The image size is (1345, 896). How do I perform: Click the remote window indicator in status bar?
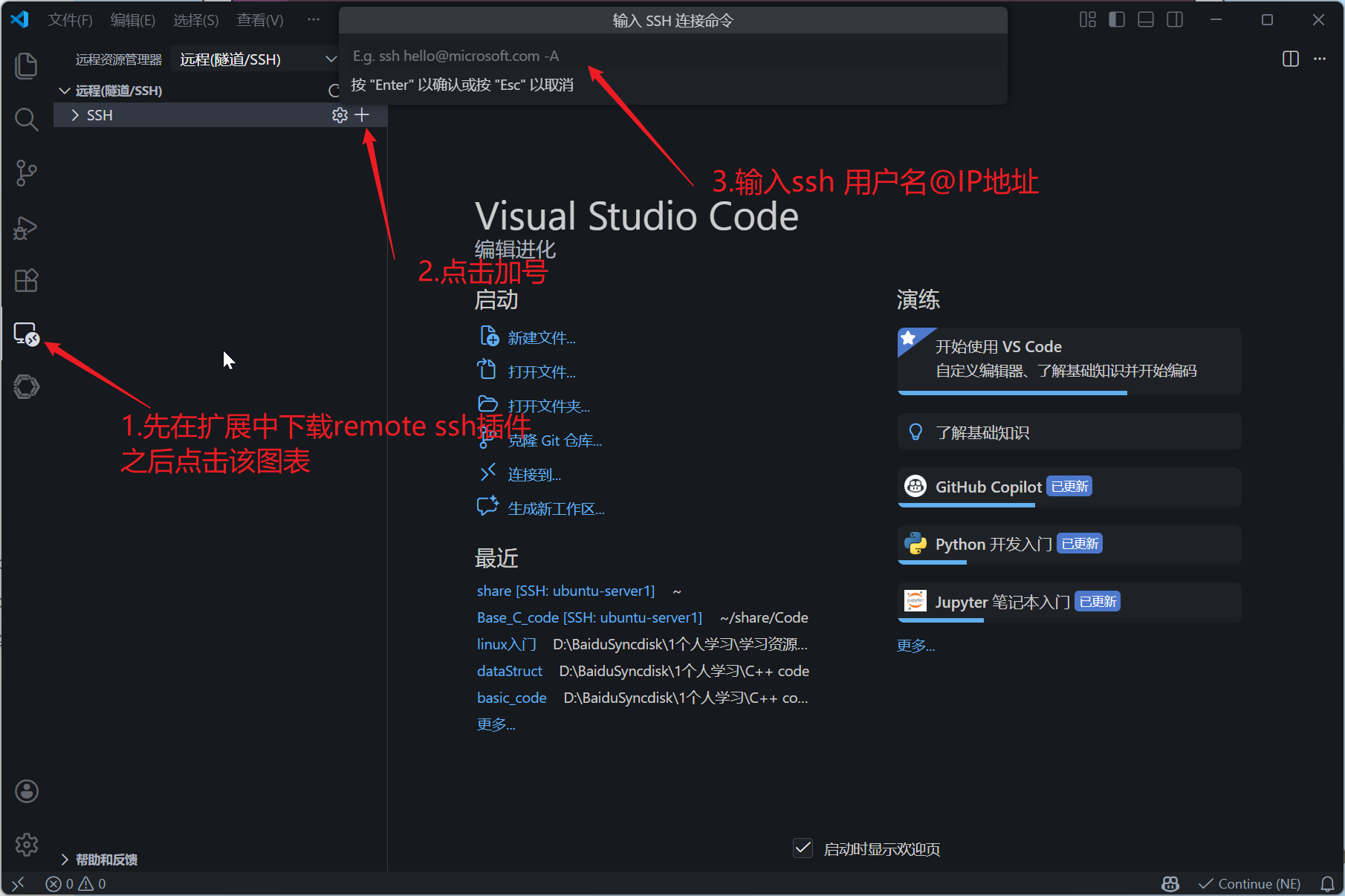point(19,883)
